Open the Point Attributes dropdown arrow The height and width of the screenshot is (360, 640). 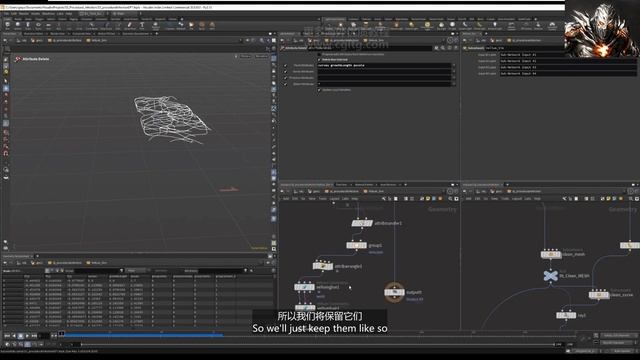453,65
